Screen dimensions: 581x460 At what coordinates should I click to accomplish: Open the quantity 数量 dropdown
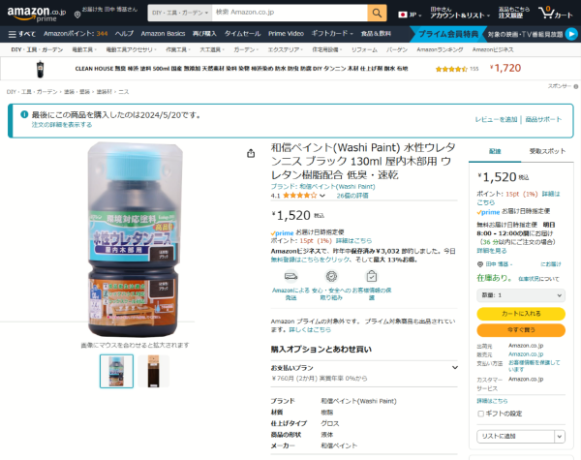[521, 295]
